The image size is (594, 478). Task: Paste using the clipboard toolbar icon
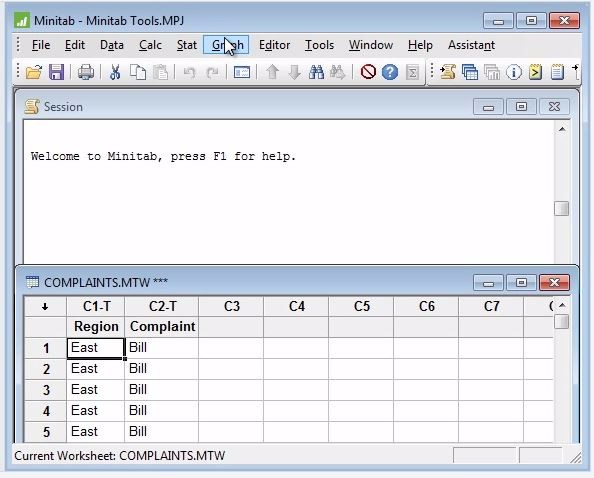click(x=161, y=72)
